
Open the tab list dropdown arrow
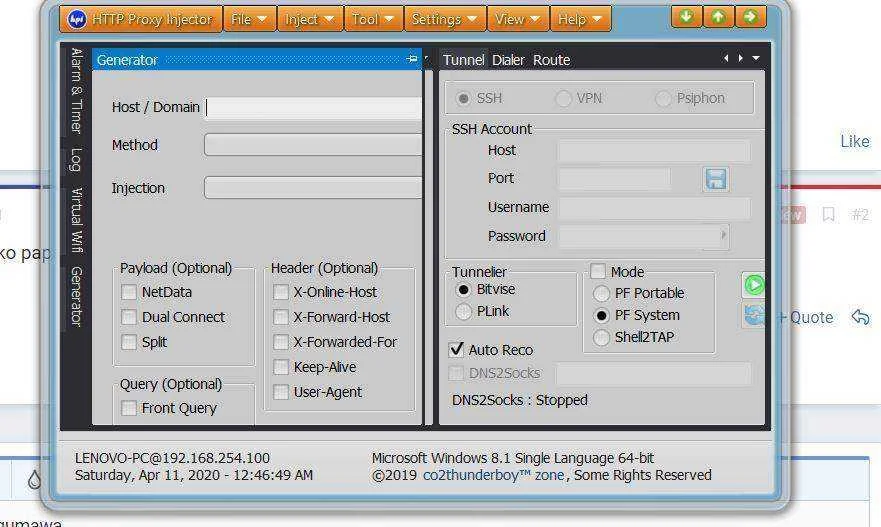[x=756, y=58]
